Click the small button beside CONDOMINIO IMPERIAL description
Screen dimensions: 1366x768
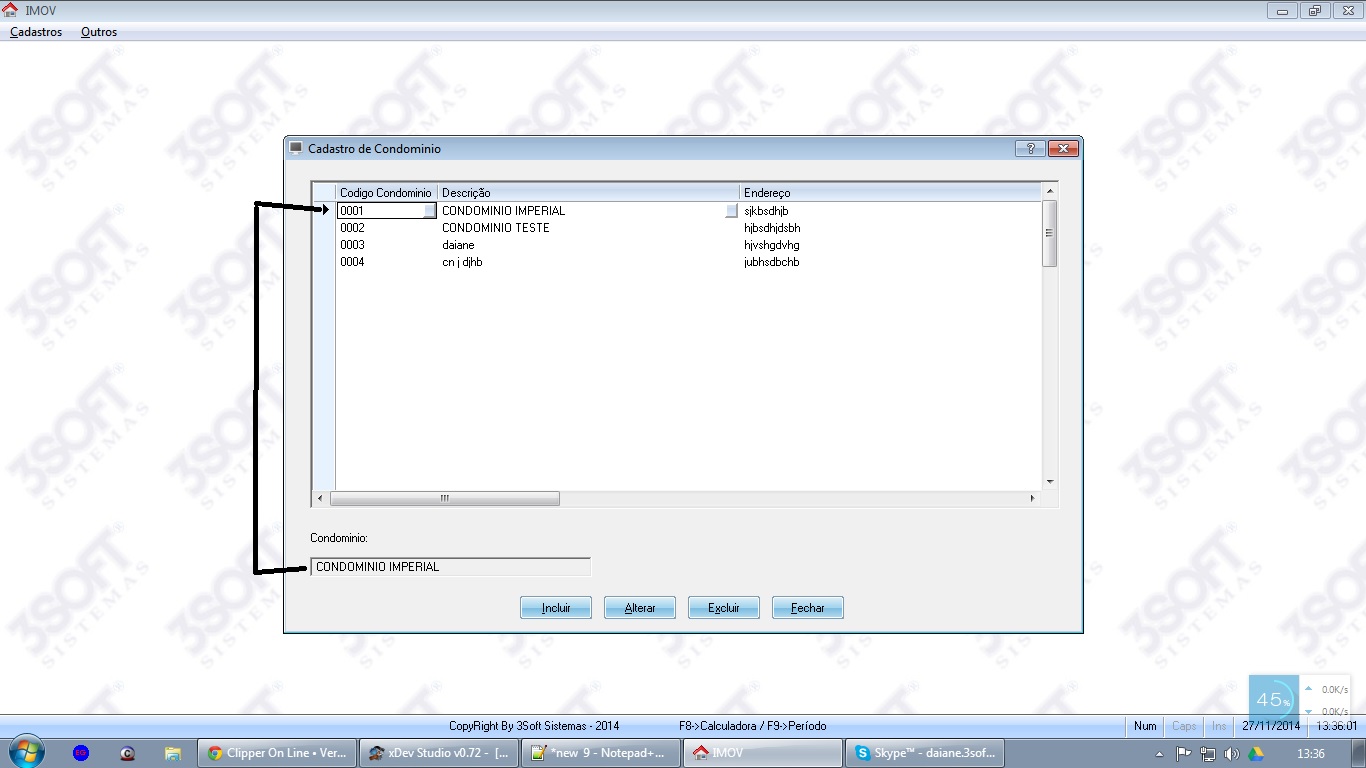coord(731,211)
